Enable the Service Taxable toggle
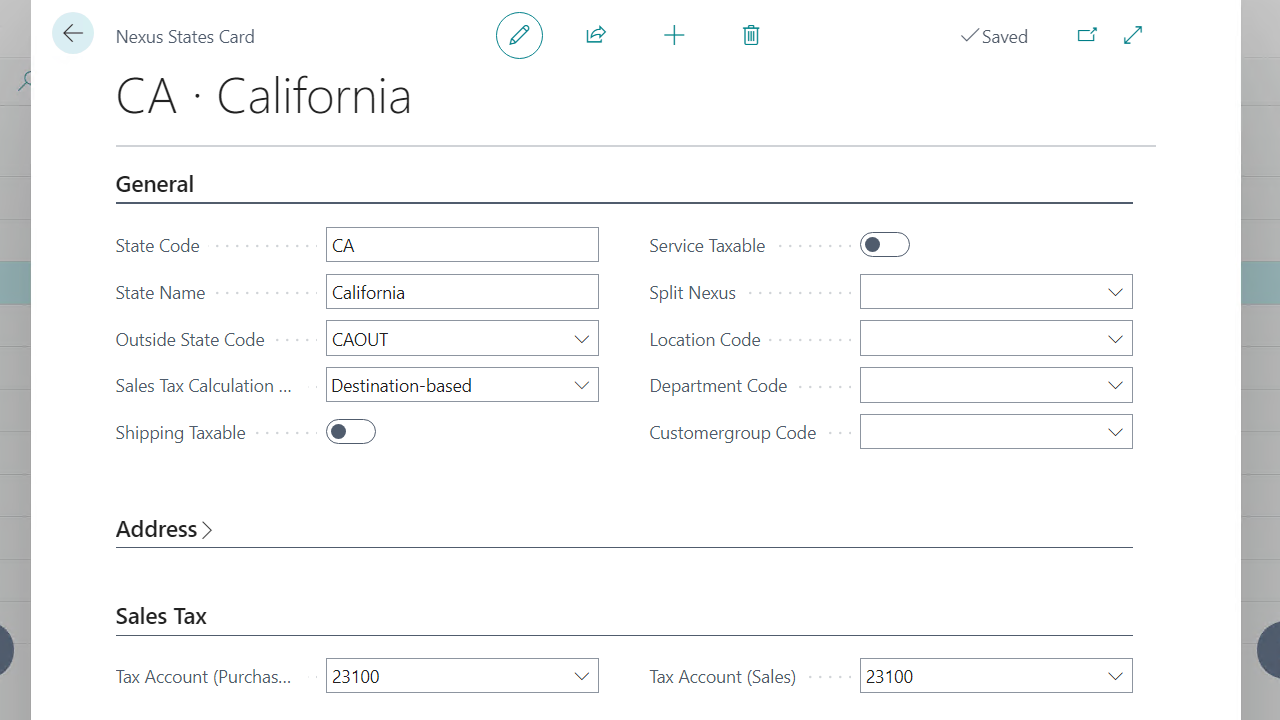This screenshot has width=1280, height=720. point(885,244)
